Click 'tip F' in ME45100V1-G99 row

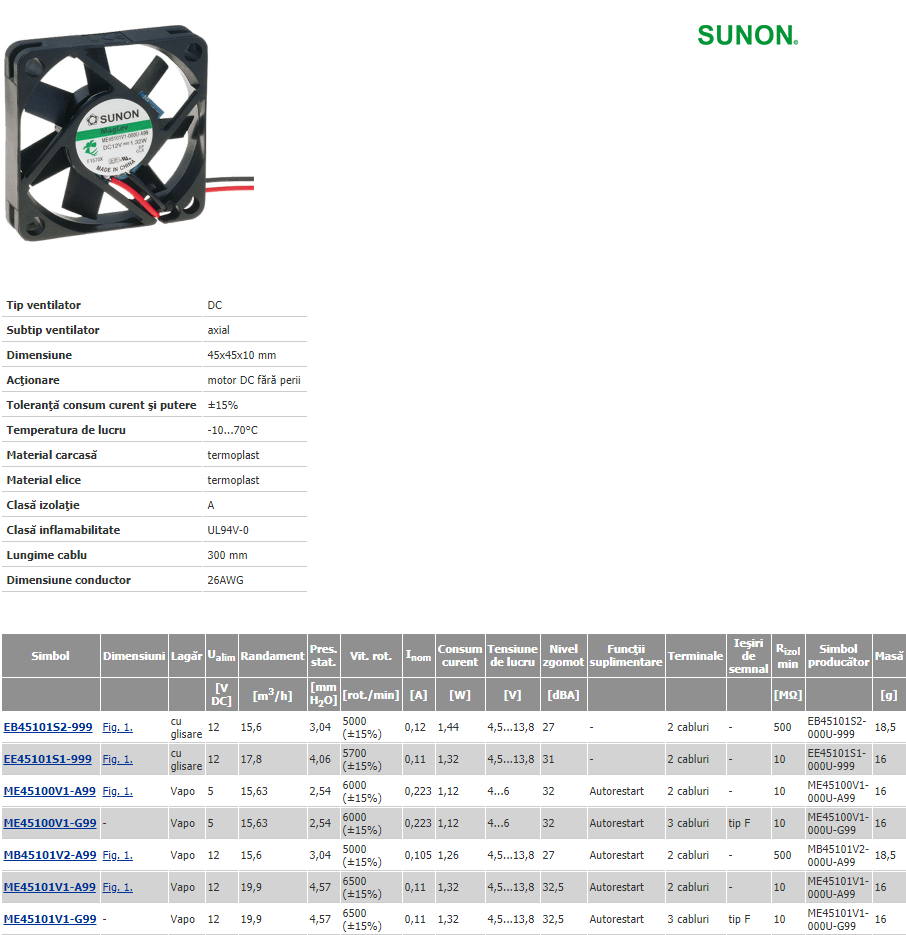click(x=740, y=823)
